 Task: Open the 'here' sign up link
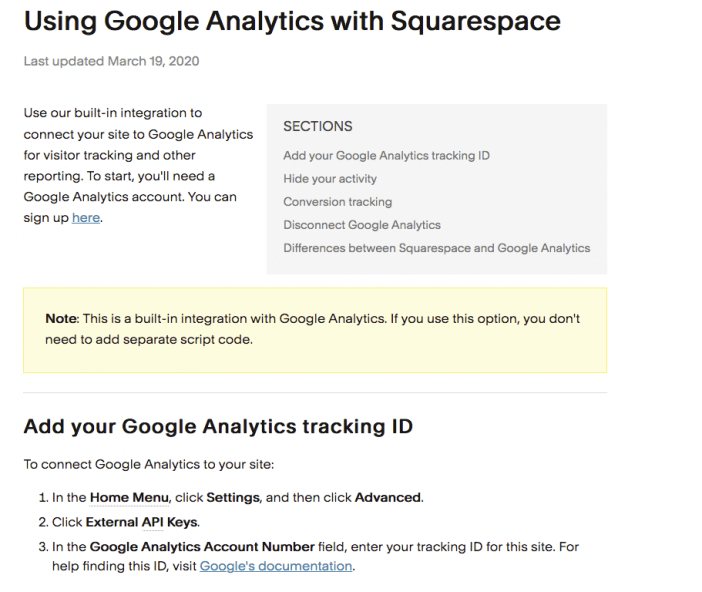tap(86, 218)
